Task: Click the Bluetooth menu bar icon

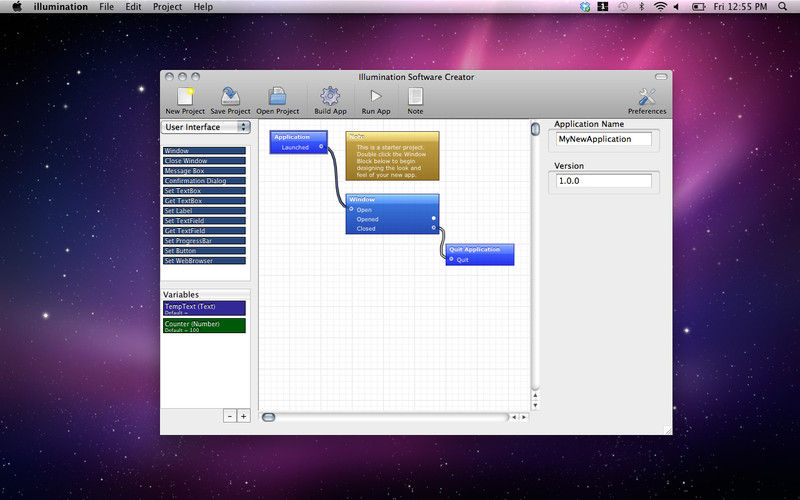Action: 642,7
